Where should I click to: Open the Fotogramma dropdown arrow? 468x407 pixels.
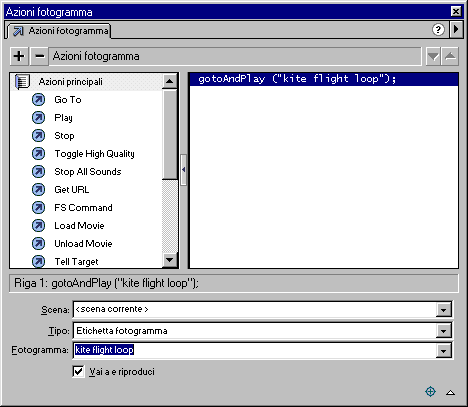[x=443, y=350]
